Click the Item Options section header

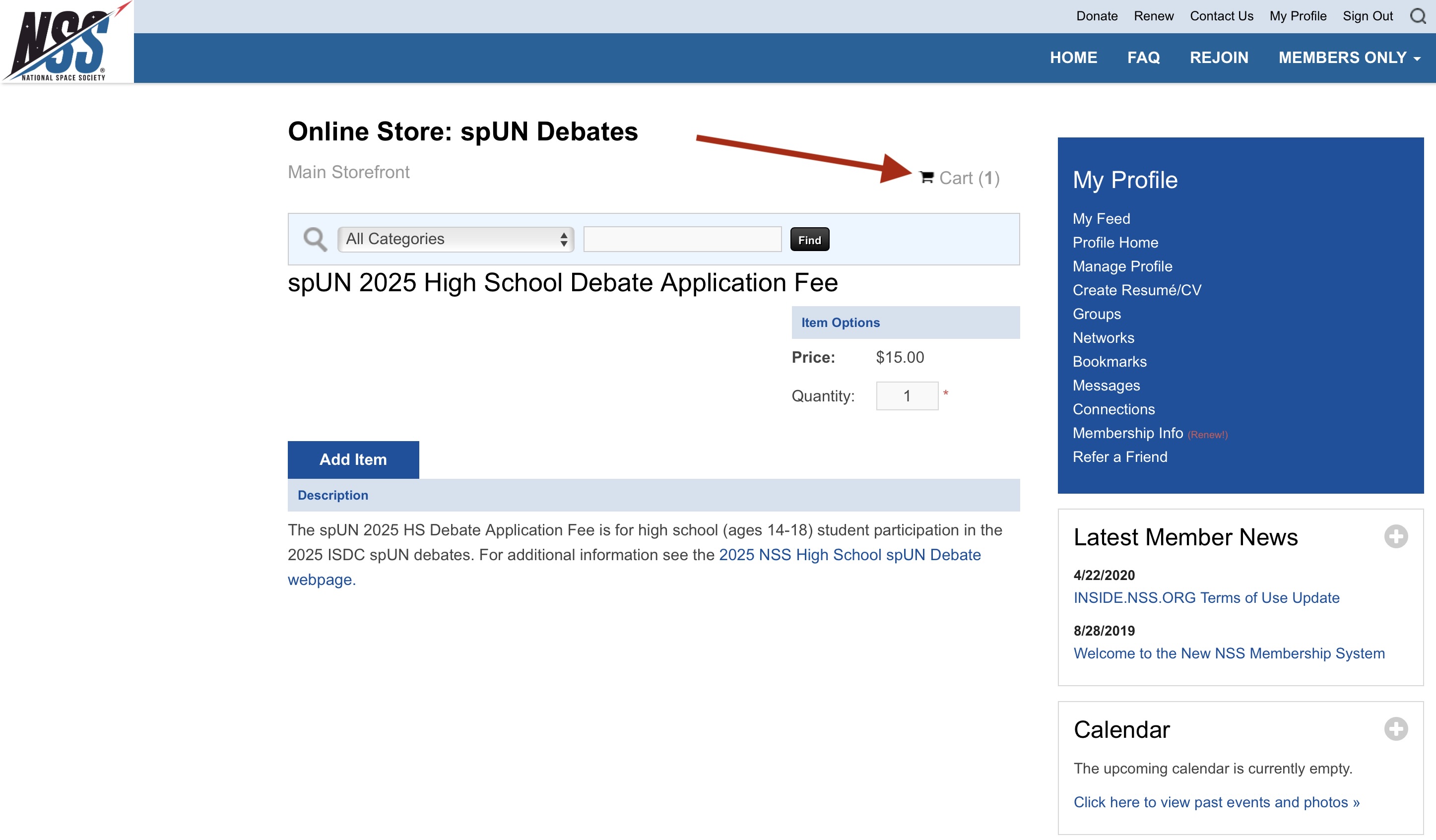coord(906,323)
